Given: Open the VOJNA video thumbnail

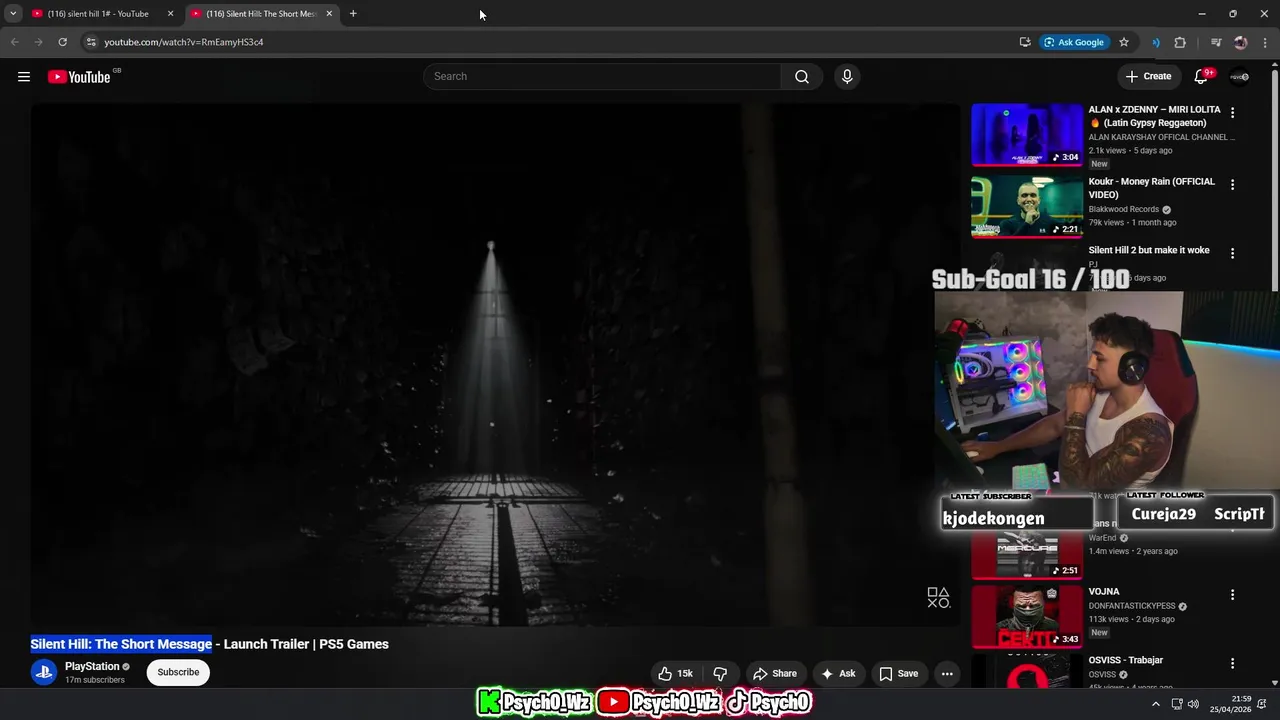Looking at the screenshot, I should click(x=1027, y=617).
